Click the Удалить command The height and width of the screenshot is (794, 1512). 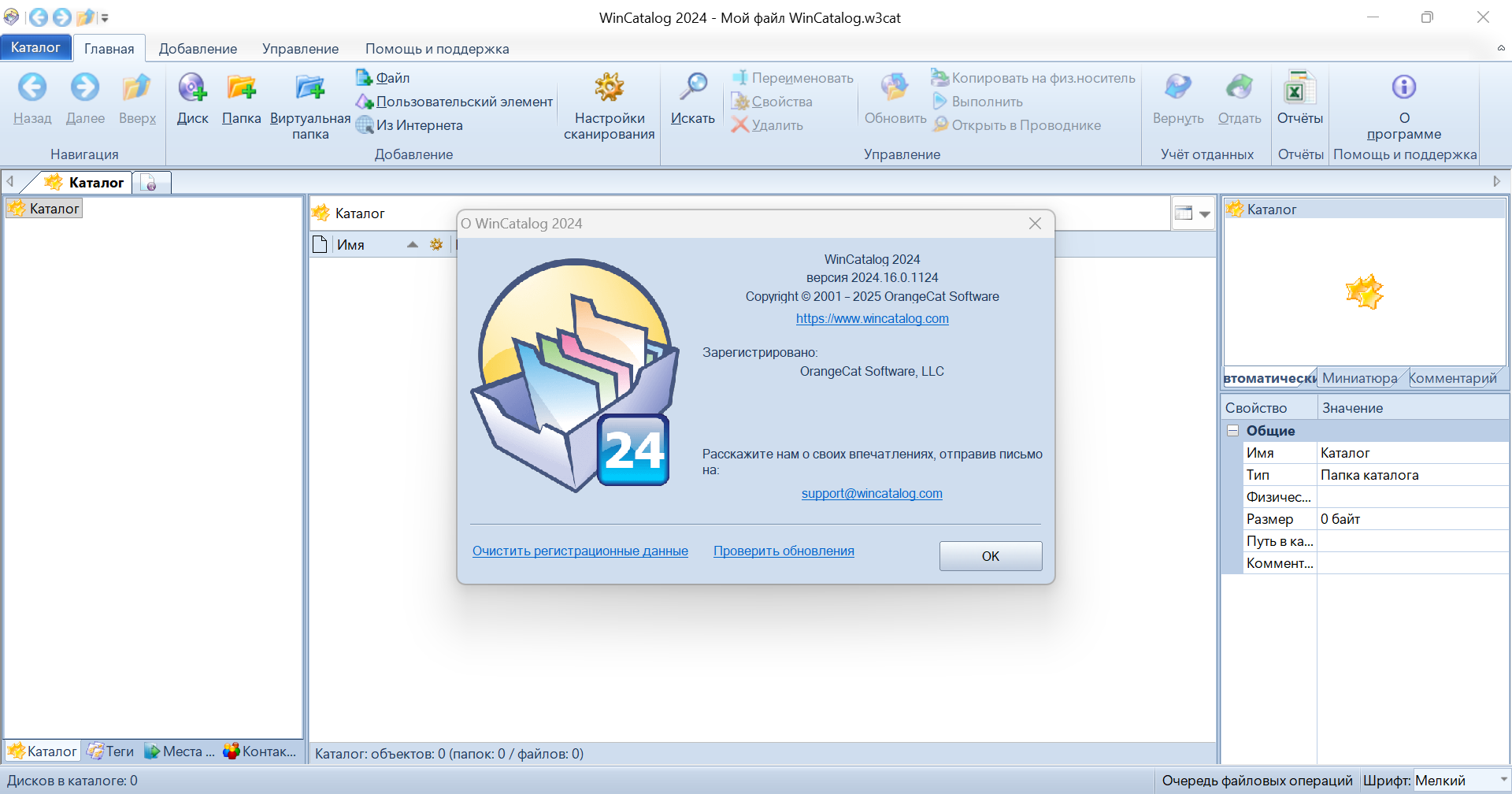(767, 125)
